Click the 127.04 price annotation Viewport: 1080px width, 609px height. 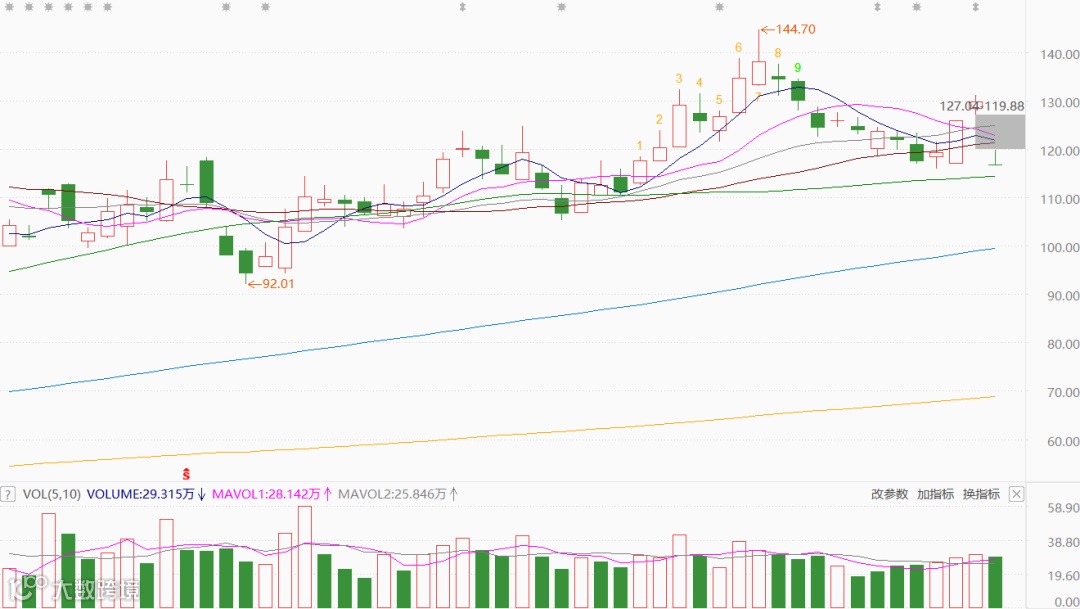click(958, 106)
